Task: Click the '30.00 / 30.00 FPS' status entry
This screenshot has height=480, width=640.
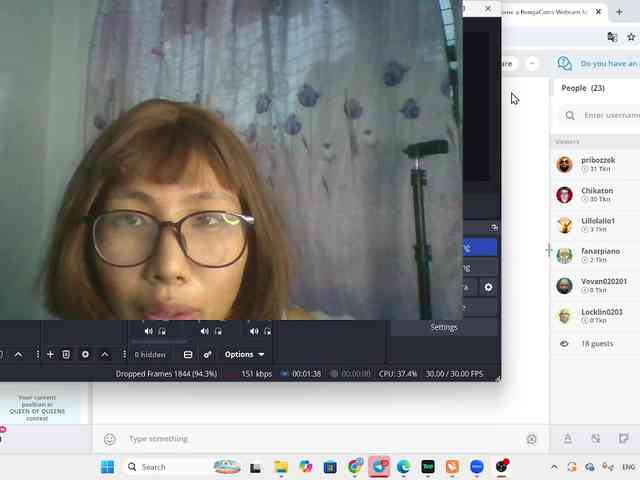Action: (x=454, y=374)
